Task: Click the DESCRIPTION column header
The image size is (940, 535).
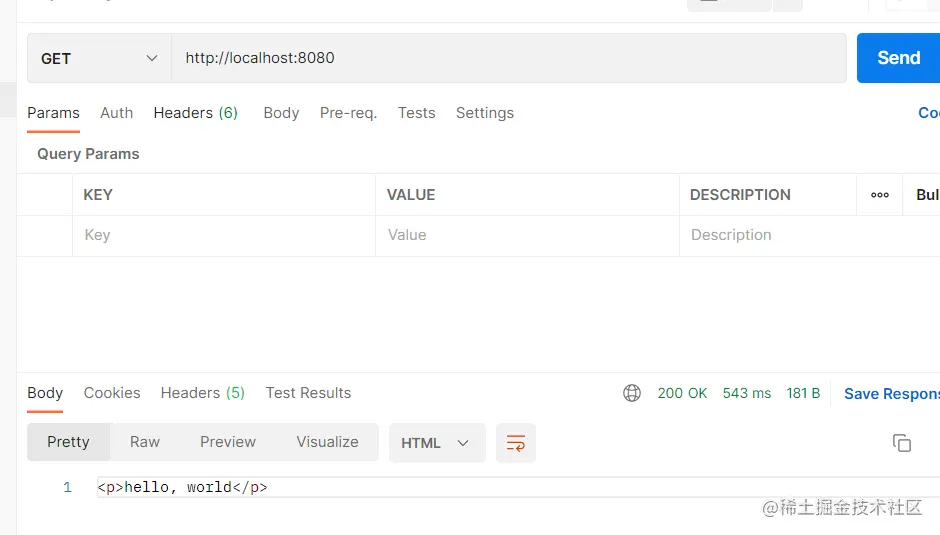Action: tap(740, 195)
